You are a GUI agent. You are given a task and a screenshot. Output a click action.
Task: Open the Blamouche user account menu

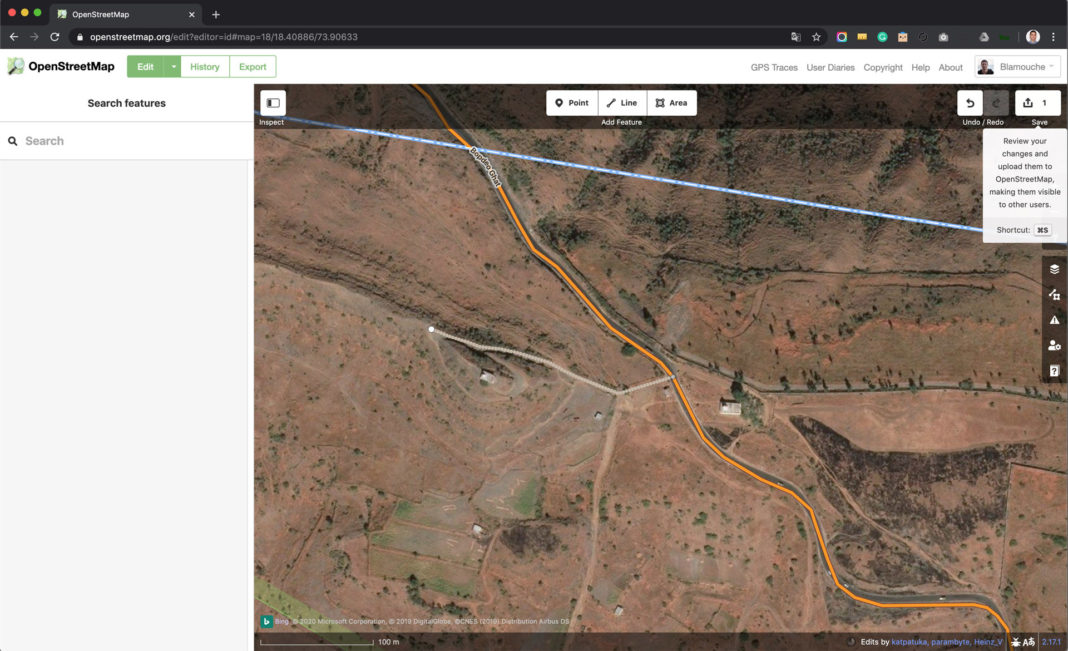1017,67
